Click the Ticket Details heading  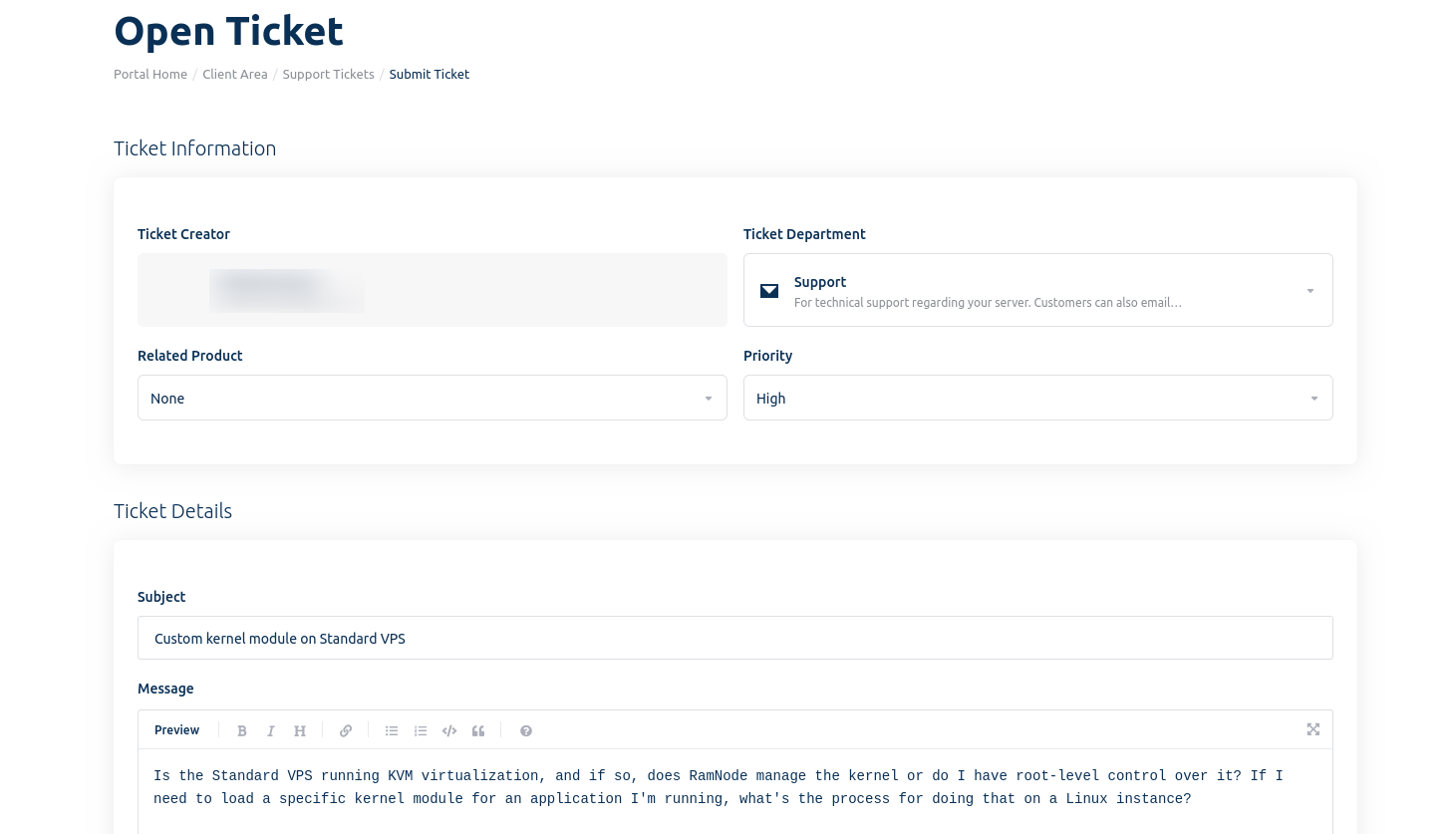pyautogui.click(x=173, y=511)
